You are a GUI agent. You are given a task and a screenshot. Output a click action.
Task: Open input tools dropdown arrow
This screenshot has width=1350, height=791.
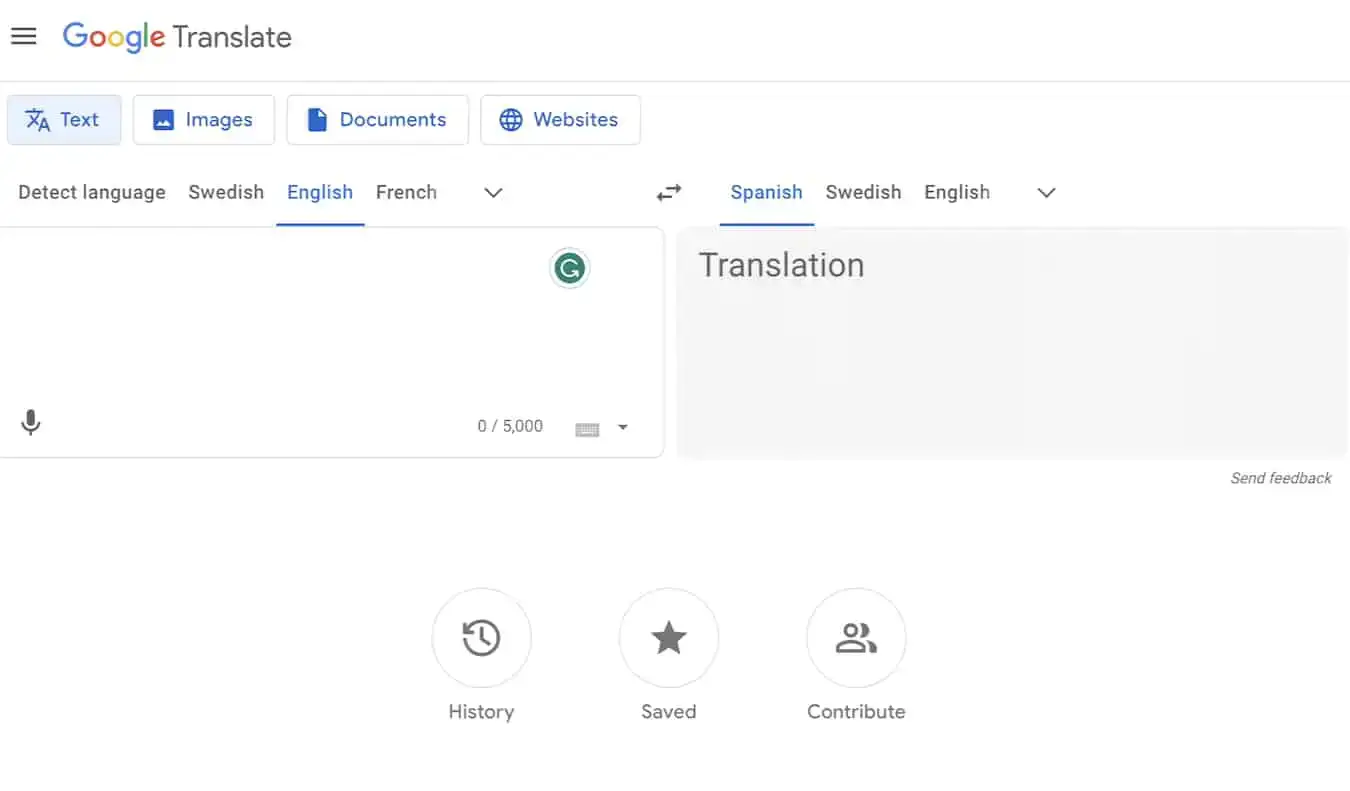point(623,428)
